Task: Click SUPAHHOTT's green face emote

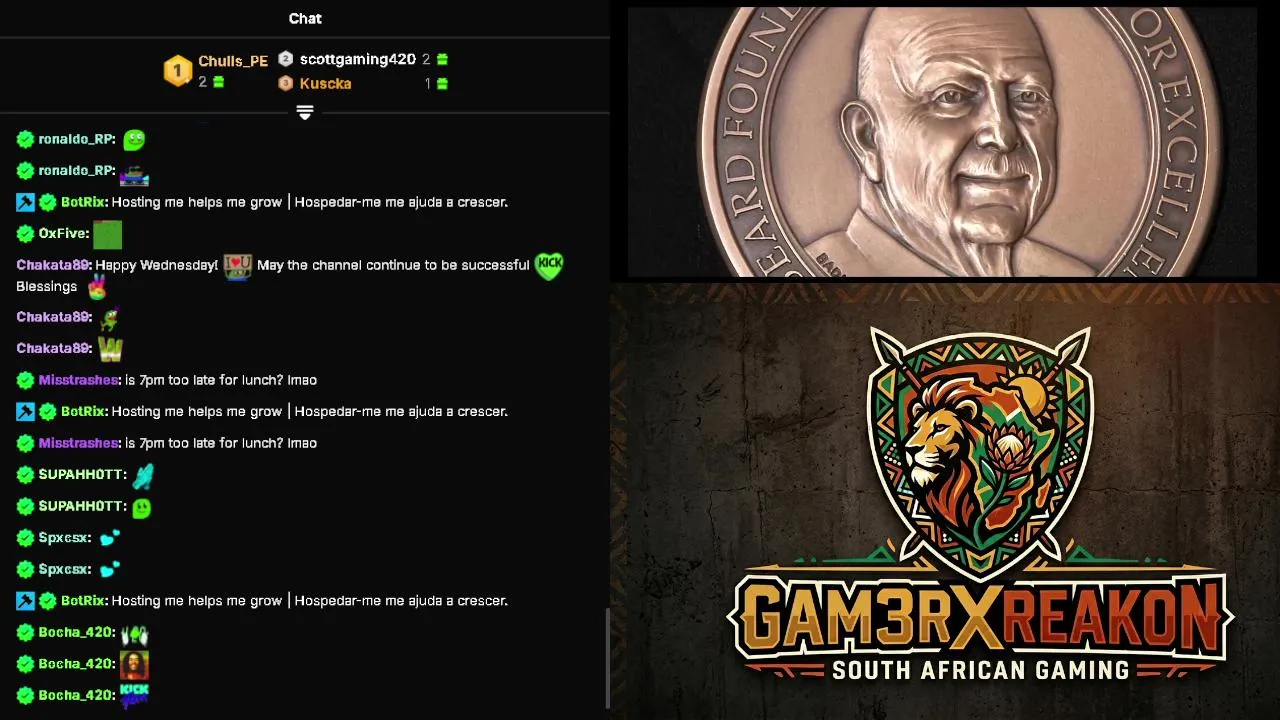Action: point(142,507)
